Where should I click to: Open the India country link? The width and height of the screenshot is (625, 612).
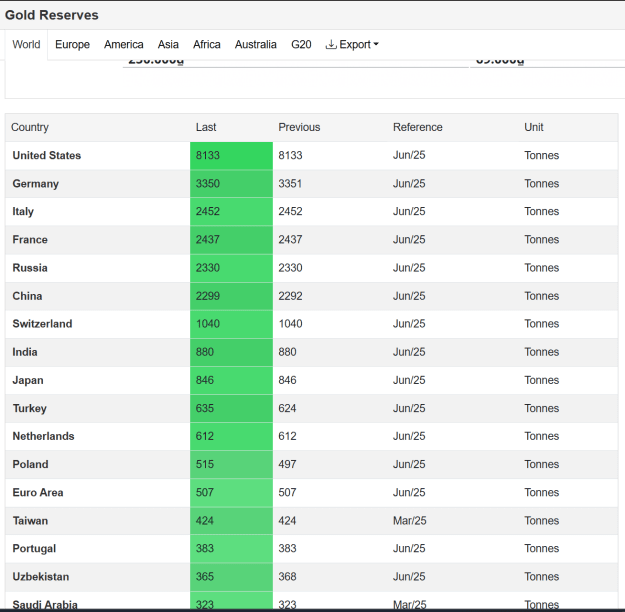click(25, 352)
